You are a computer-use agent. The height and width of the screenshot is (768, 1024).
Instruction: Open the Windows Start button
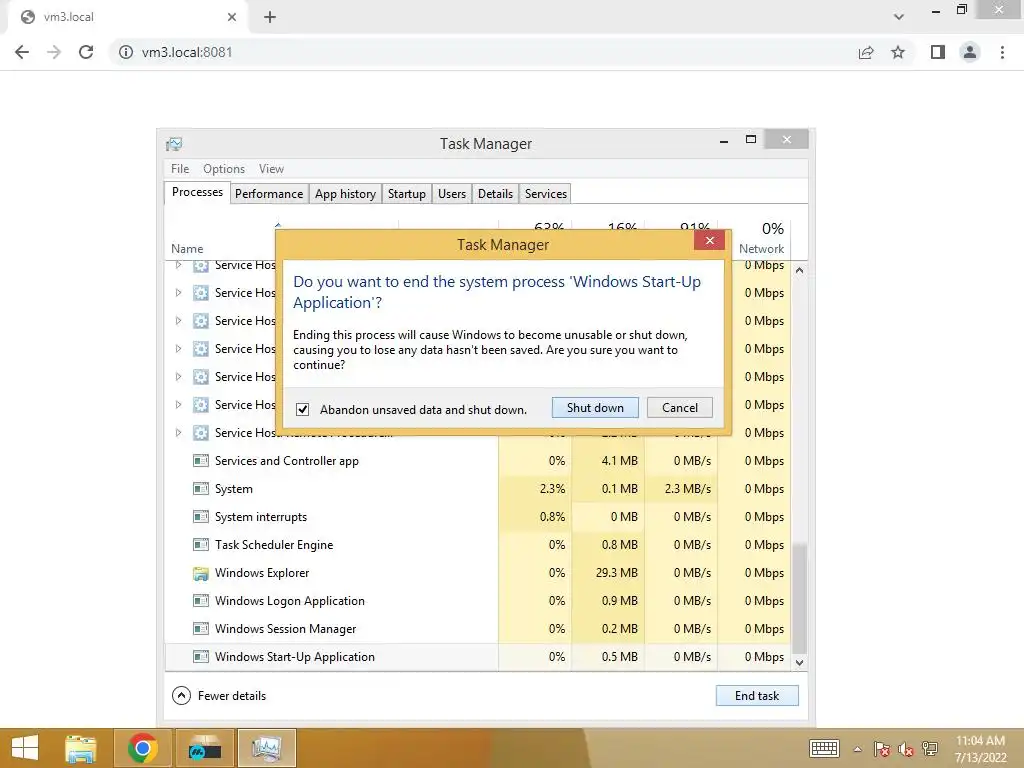[25, 748]
